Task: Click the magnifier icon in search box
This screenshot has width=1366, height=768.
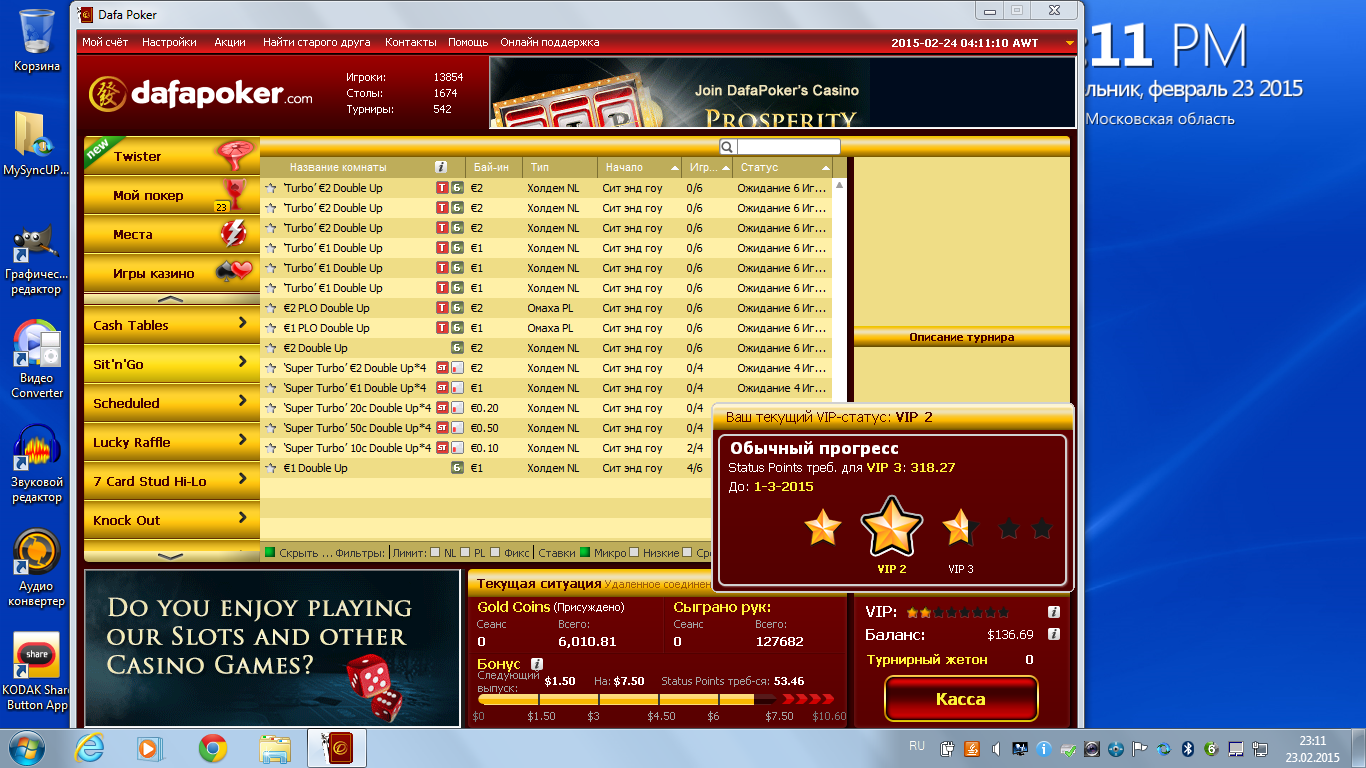Action: pos(728,147)
